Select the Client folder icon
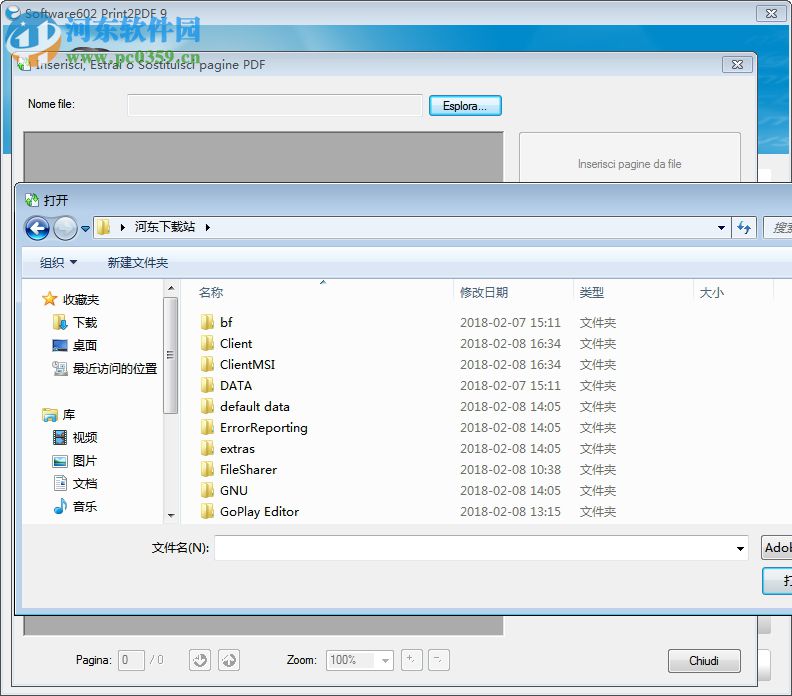Image resolution: width=792 pixels, height=696 pixels. (x=207, y=343)
